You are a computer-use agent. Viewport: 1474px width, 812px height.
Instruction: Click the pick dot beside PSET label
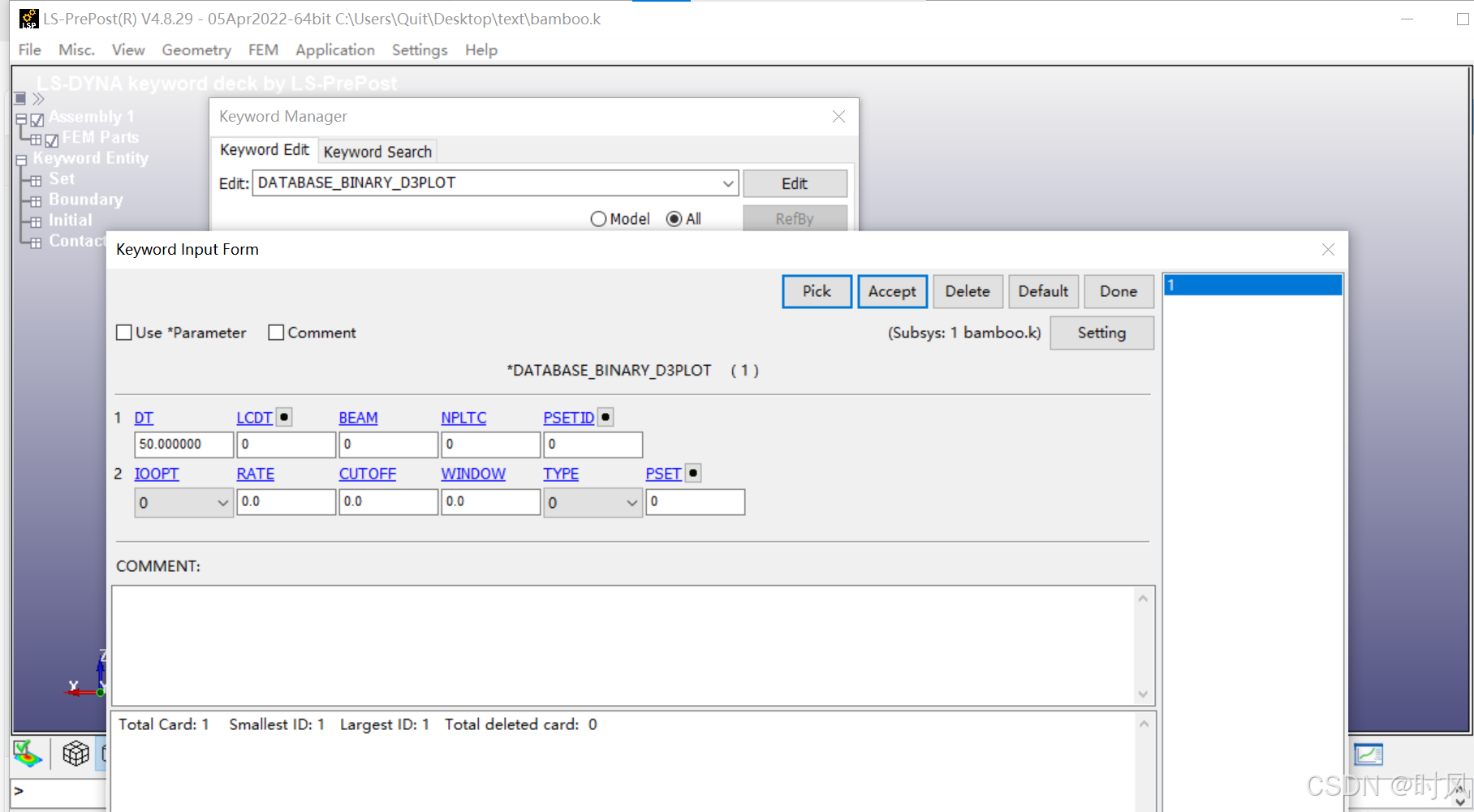coord(693,473)
